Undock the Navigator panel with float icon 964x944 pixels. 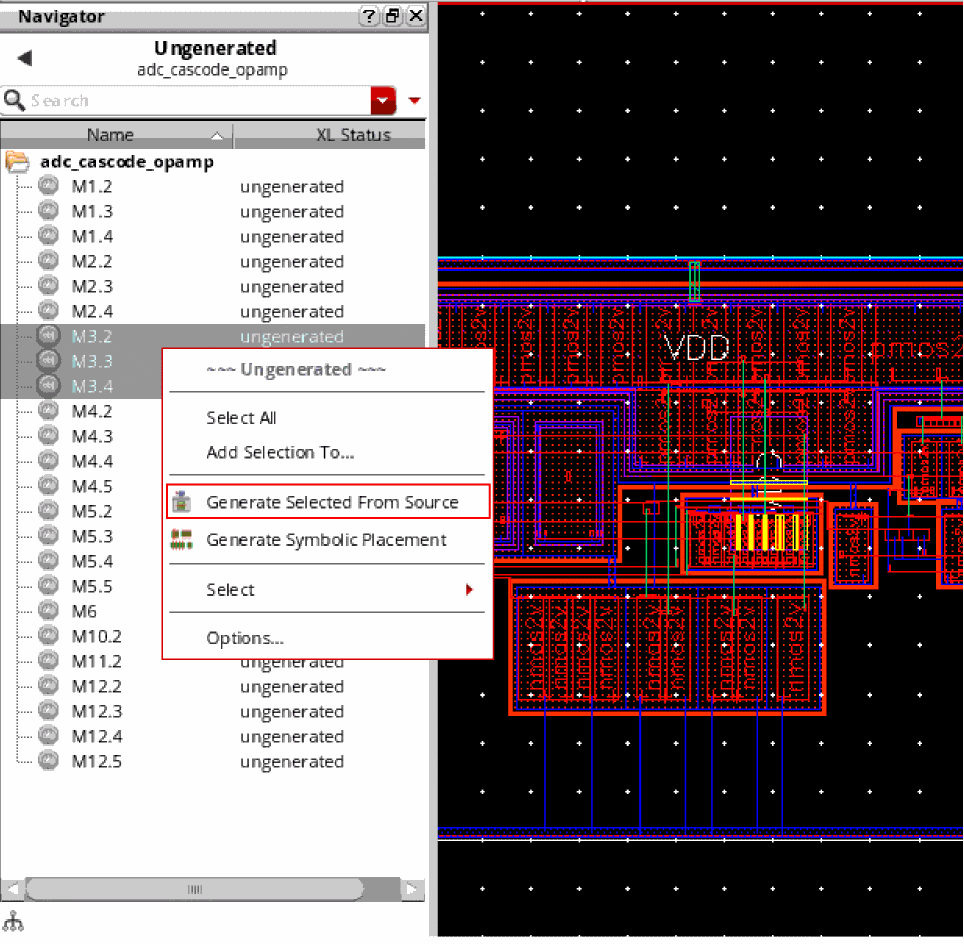point(393,16)
